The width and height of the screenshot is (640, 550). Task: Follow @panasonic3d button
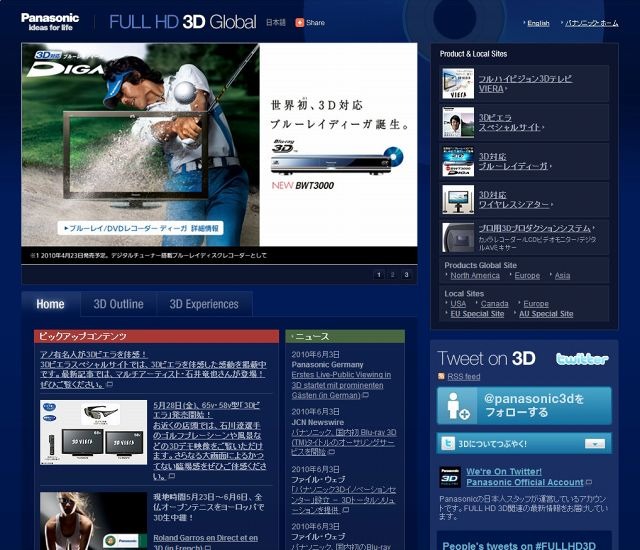(524, 406)
